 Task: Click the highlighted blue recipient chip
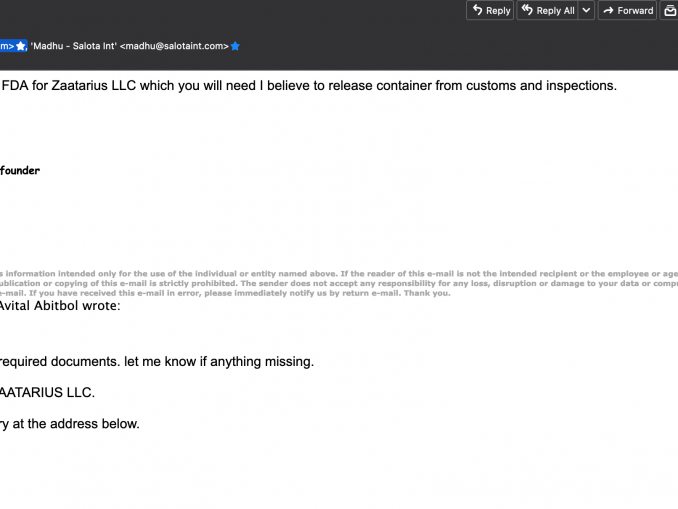click(x=5, y=46)
